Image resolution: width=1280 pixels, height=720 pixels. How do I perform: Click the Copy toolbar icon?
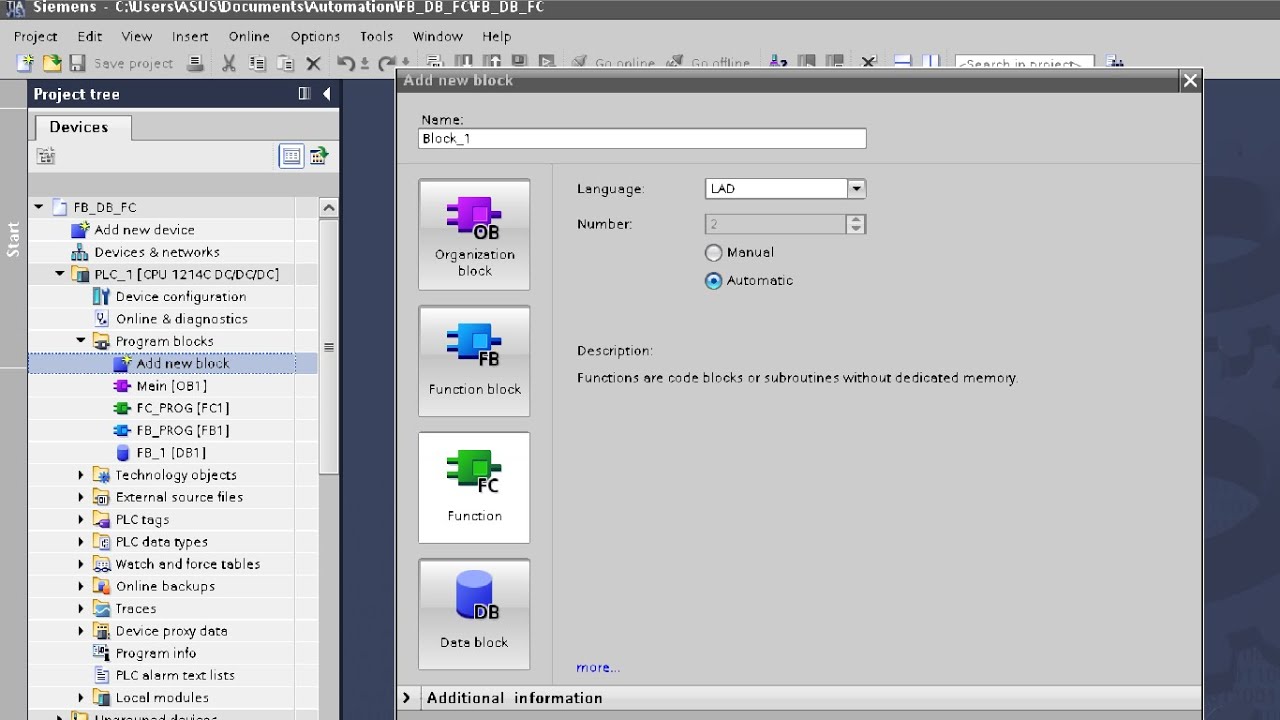point(257,63)
